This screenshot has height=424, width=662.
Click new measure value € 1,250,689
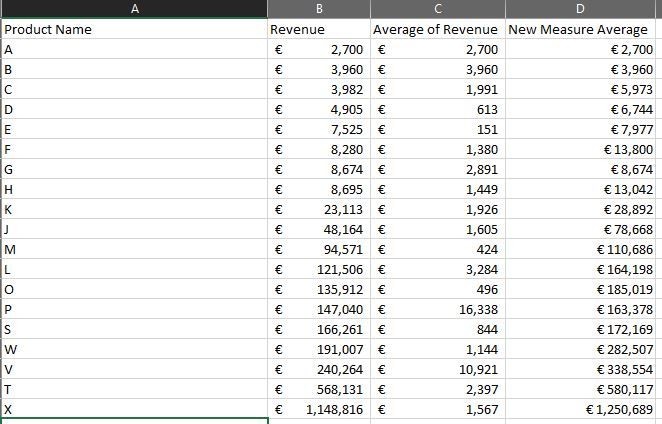click(580, 409)
